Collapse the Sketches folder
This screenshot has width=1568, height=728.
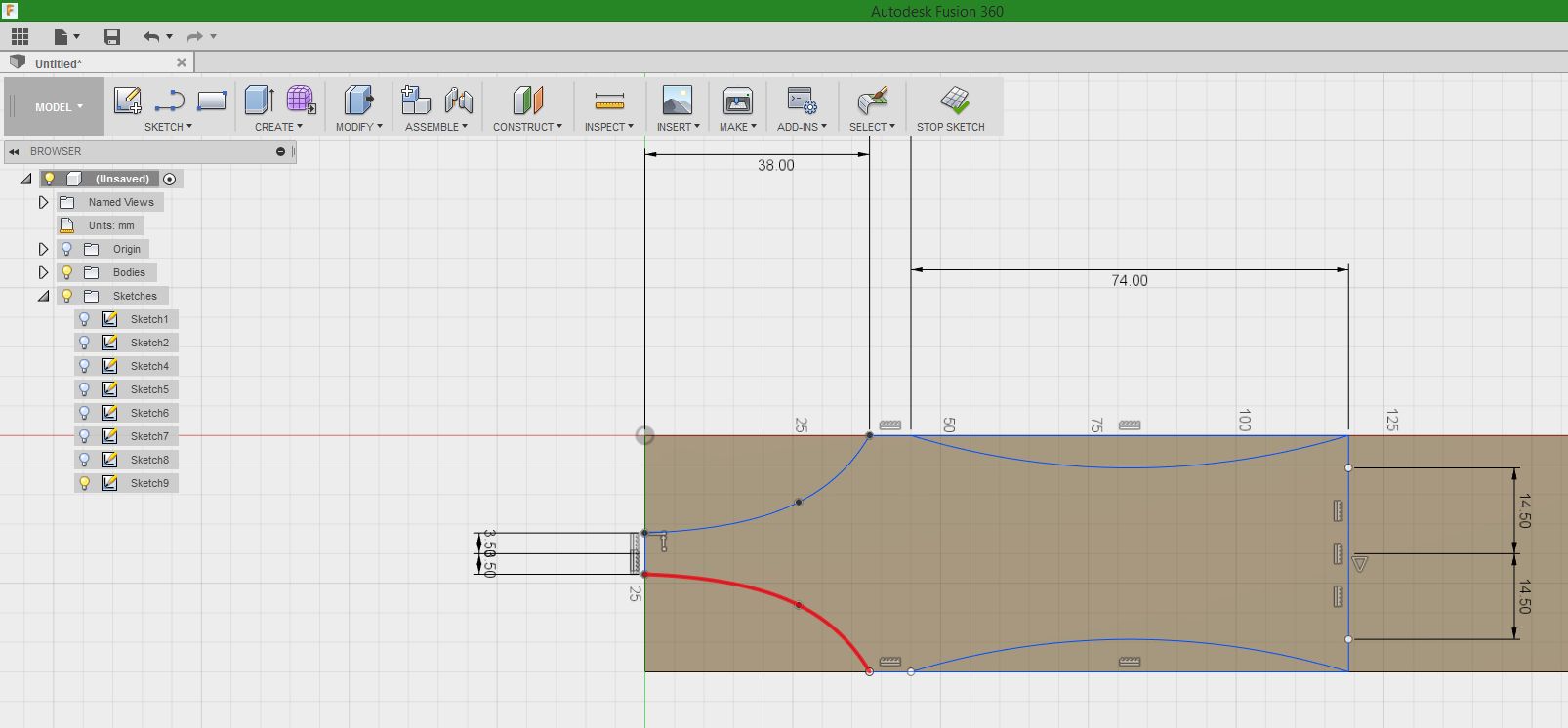click(44, 296)
